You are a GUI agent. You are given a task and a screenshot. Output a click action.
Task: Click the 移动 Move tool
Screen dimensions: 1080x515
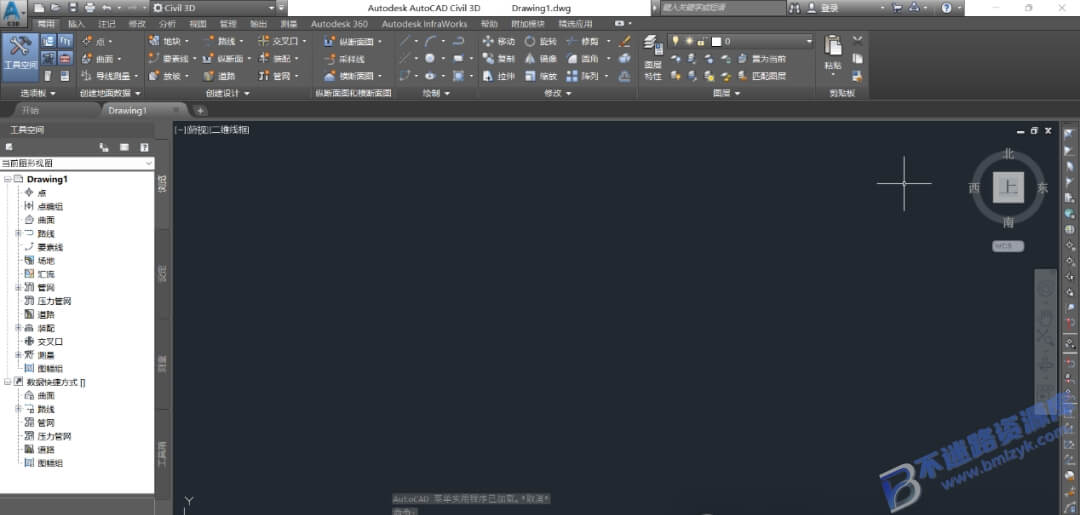tap(499, 41)
